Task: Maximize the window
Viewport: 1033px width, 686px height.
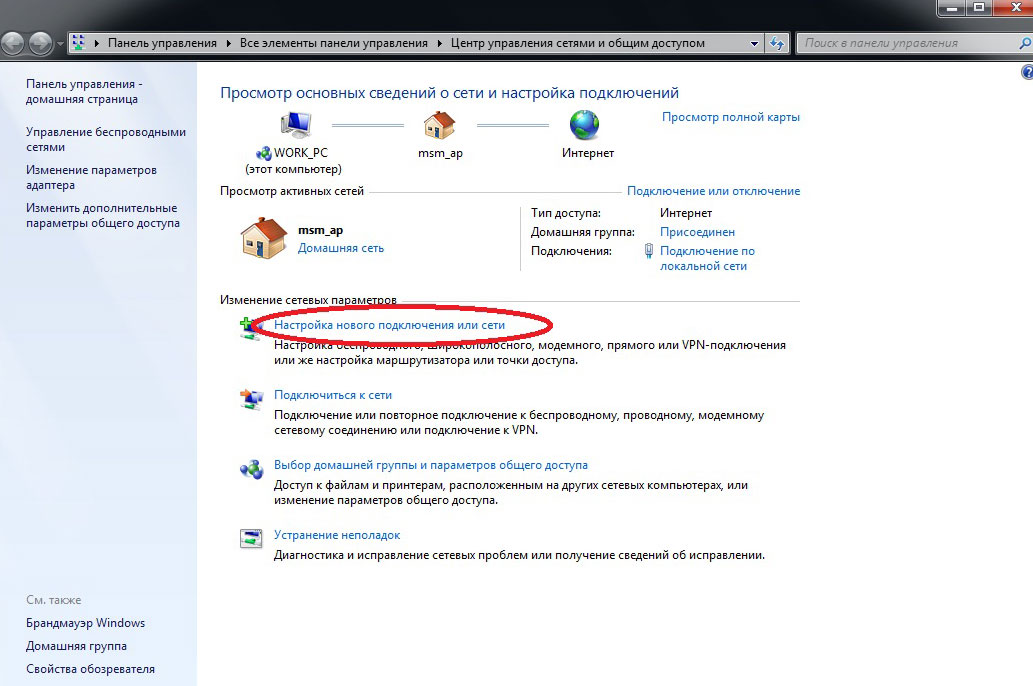Action: tap(980, 7)
